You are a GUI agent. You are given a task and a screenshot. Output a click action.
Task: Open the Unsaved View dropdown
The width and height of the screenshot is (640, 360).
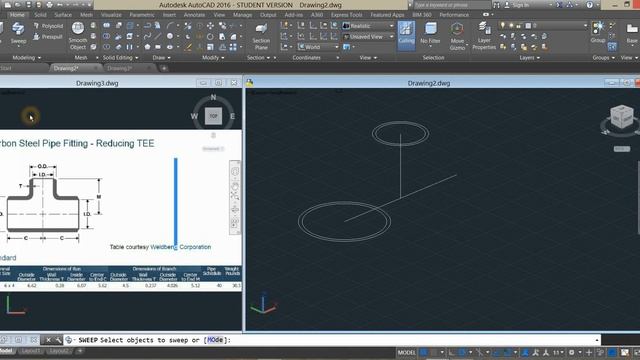(x=369, y=37)
